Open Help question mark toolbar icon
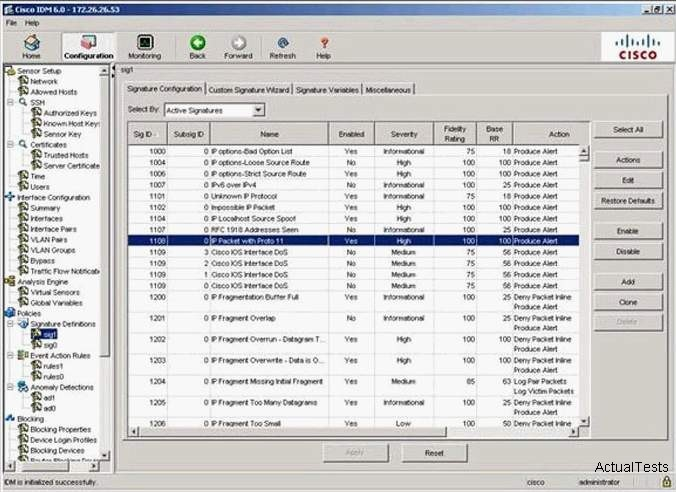This screenshot has width=676, height=492. (324, 43)
